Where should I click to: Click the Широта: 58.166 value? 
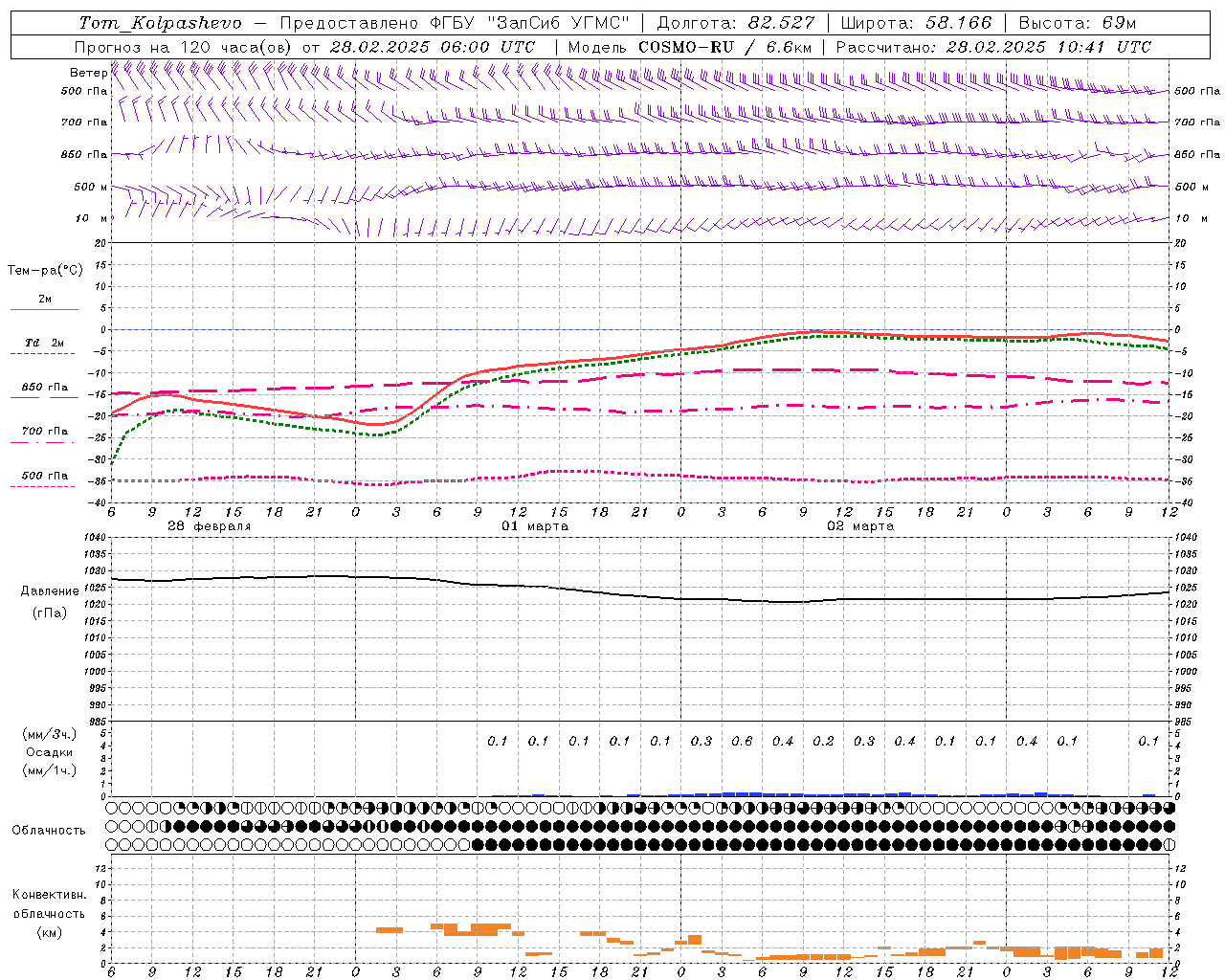(x=916, y=23)
